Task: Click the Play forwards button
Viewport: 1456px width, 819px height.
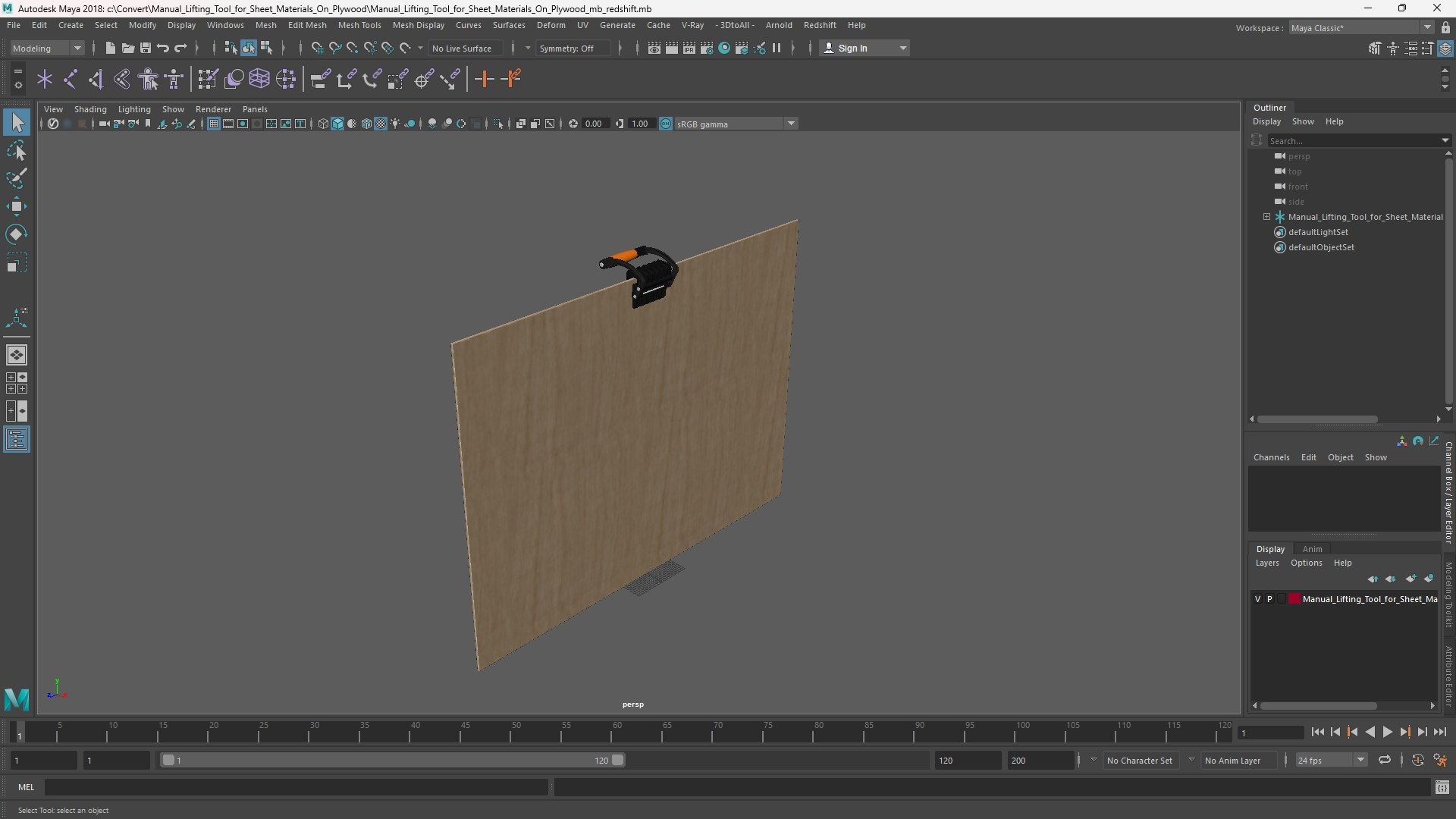Action: [1387, 732]
